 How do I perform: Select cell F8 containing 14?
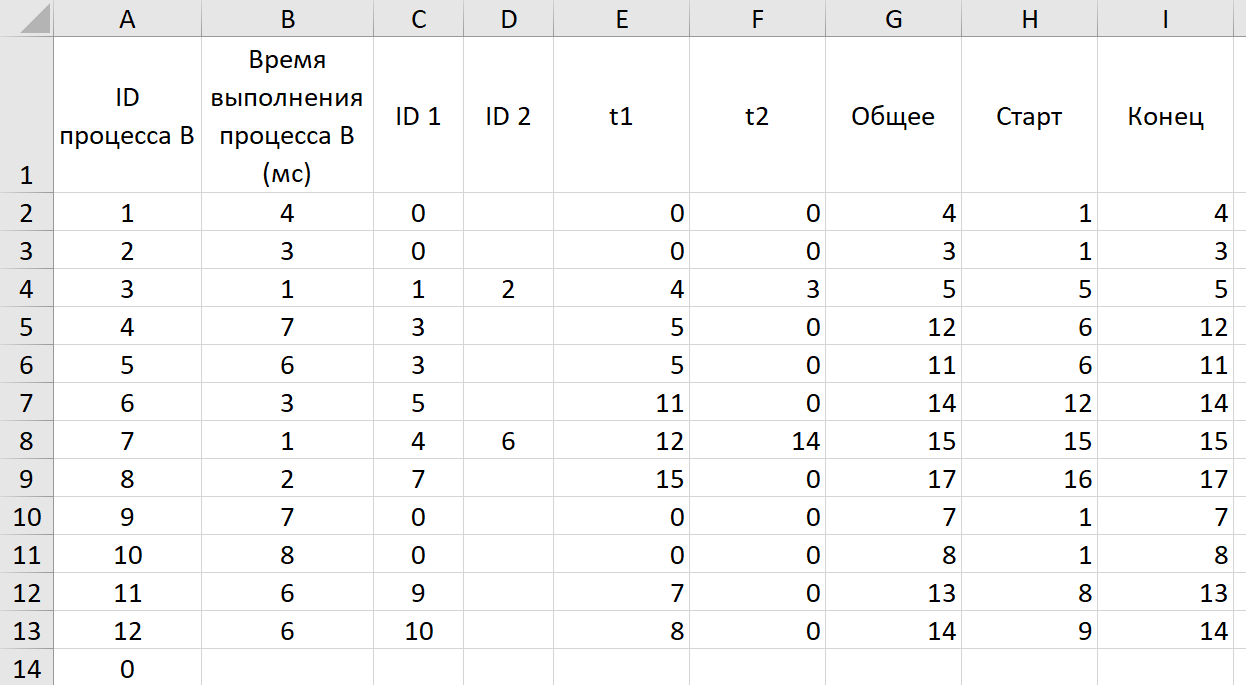tap(757, 441)
